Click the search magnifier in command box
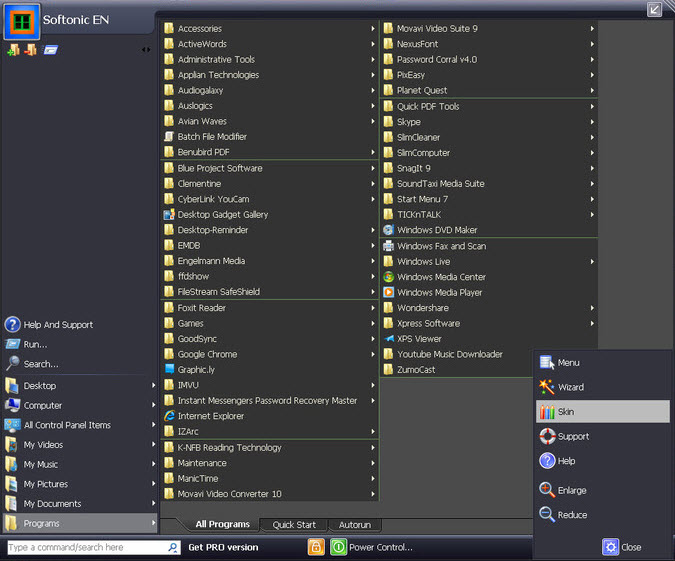This screenshot has width=675, height=561. 173,547
